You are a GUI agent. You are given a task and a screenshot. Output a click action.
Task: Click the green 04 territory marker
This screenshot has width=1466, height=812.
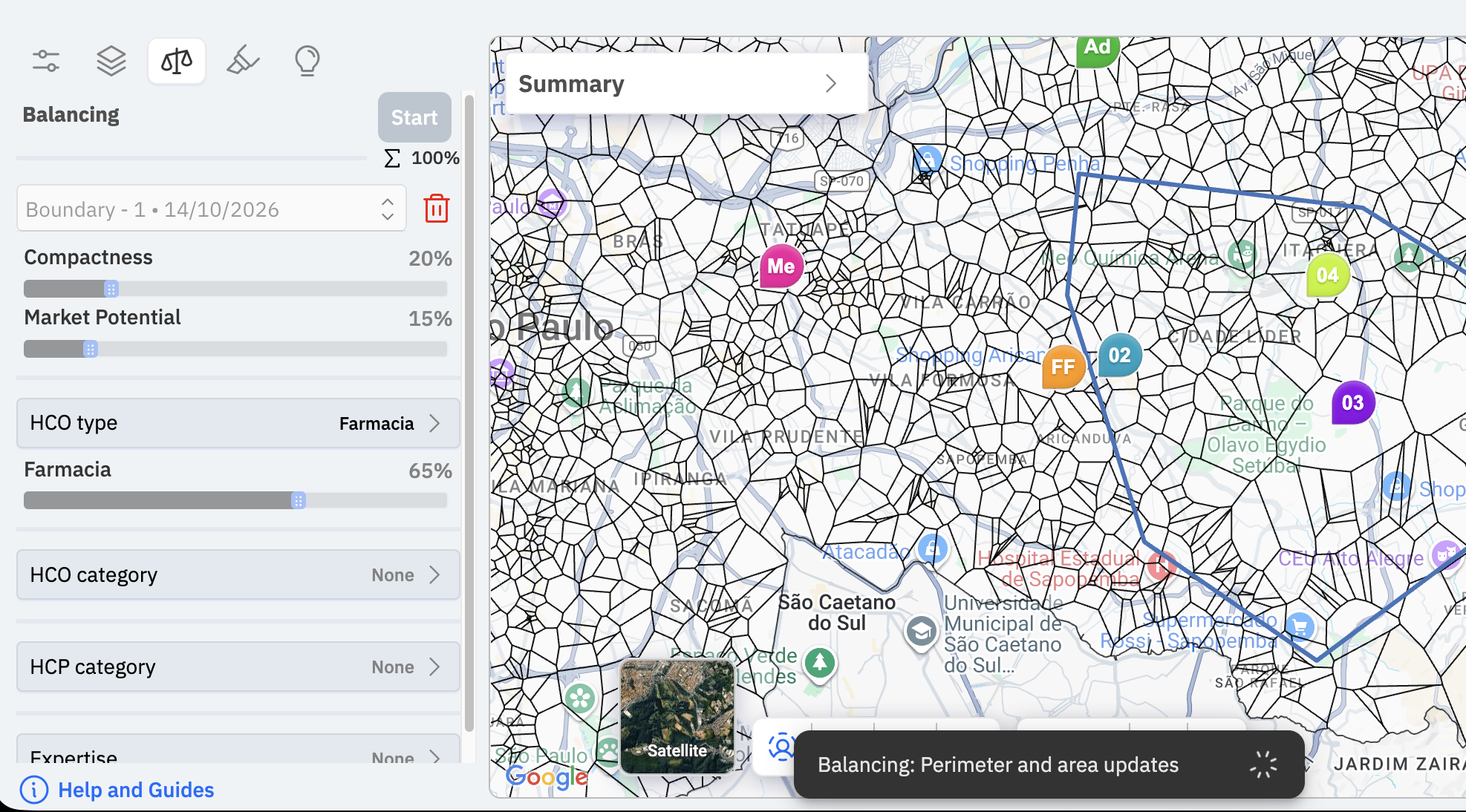[1328, 275]
